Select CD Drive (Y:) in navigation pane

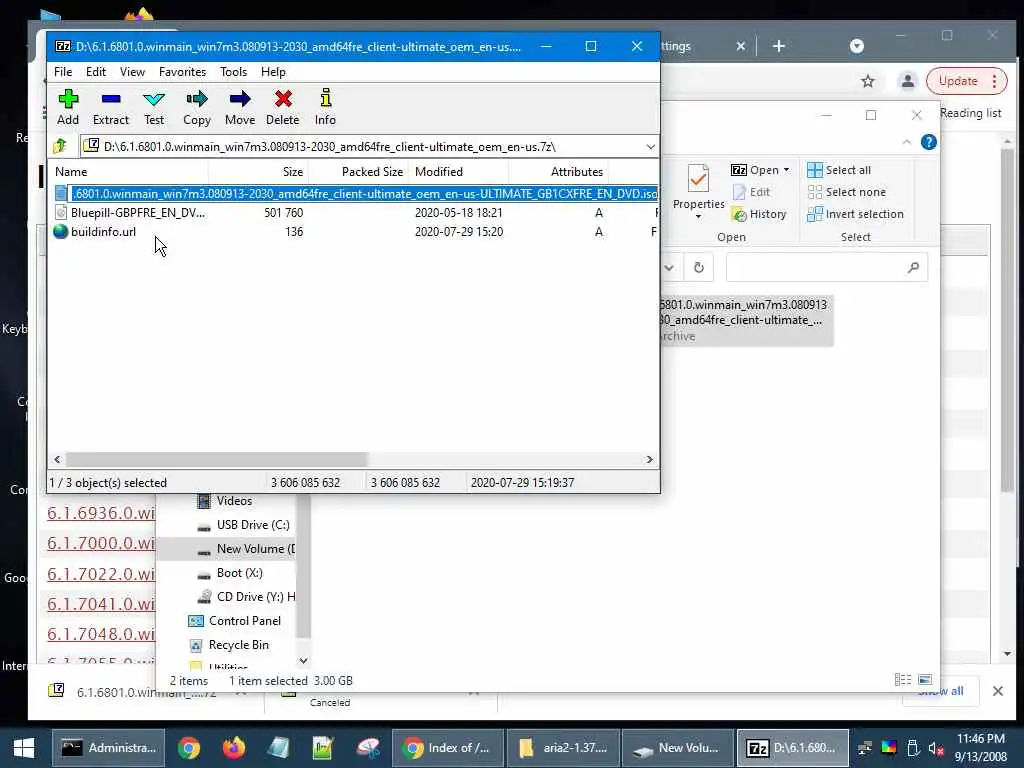[x=246, y=597]
